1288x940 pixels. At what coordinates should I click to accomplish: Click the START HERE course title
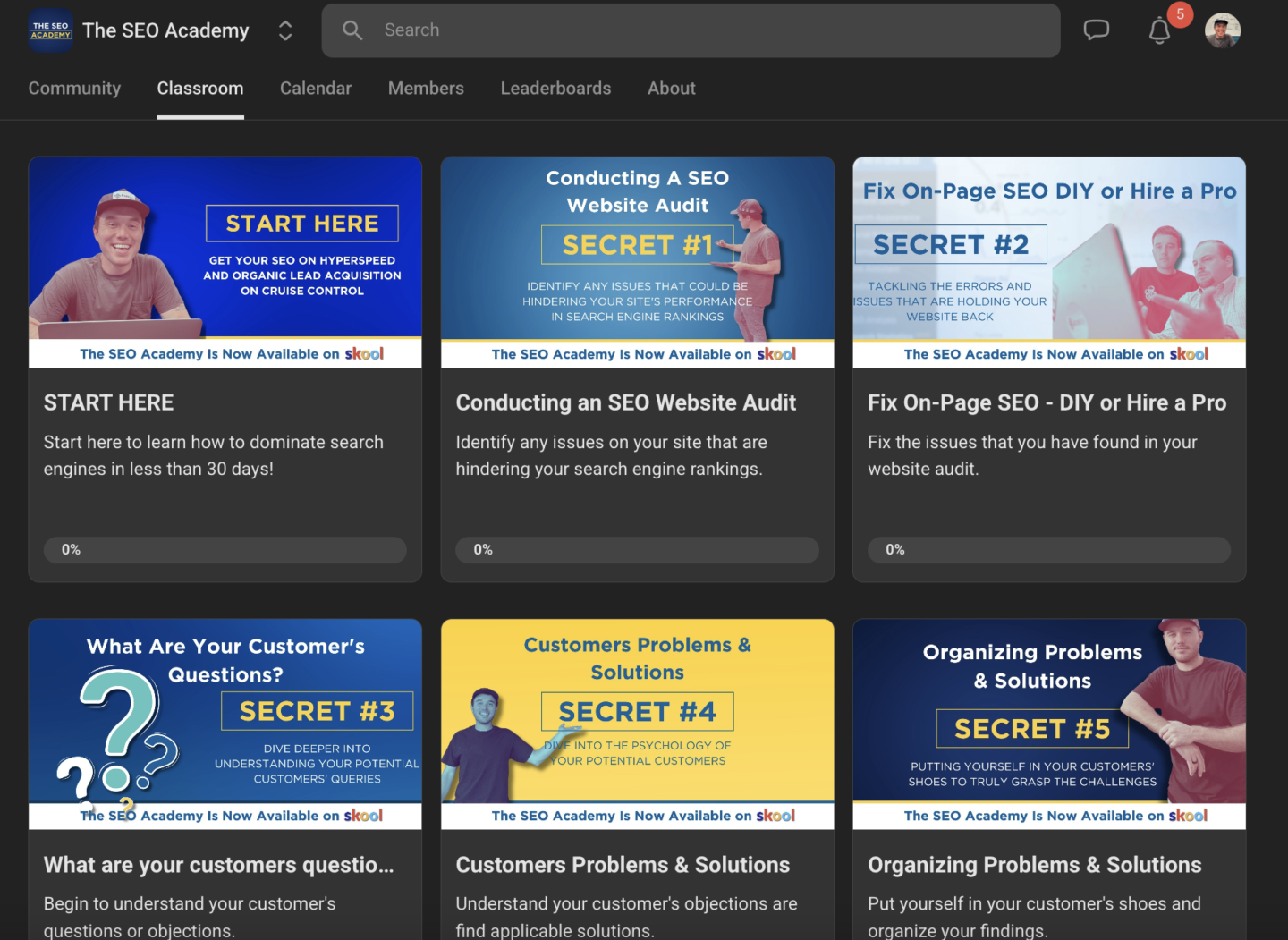(109, 402)
